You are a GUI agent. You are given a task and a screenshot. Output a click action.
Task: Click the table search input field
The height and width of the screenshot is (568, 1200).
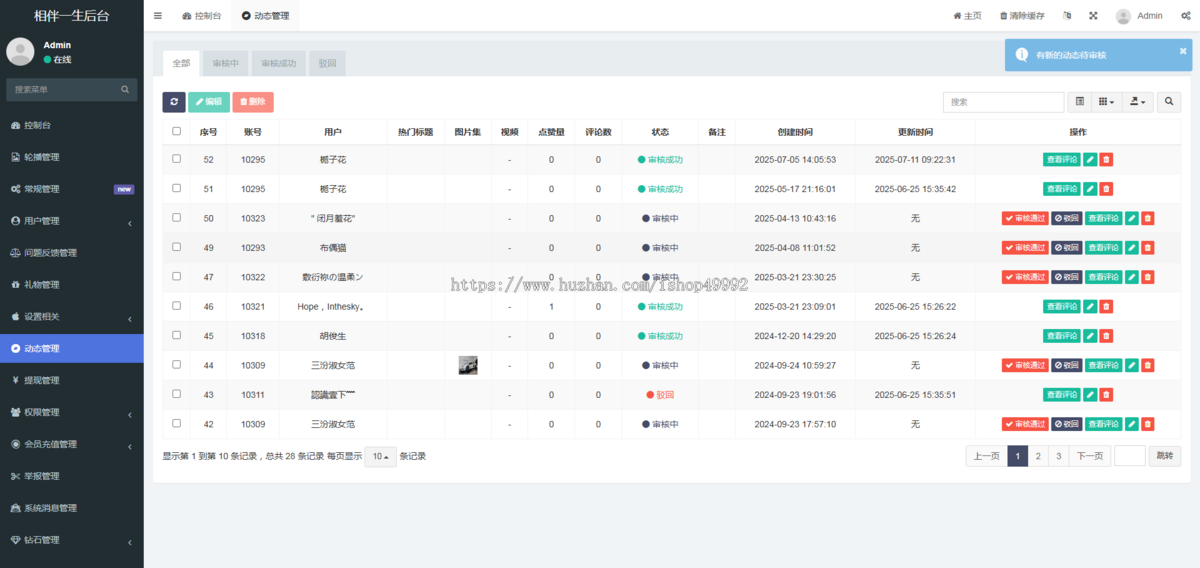[x=1003, y=102]
